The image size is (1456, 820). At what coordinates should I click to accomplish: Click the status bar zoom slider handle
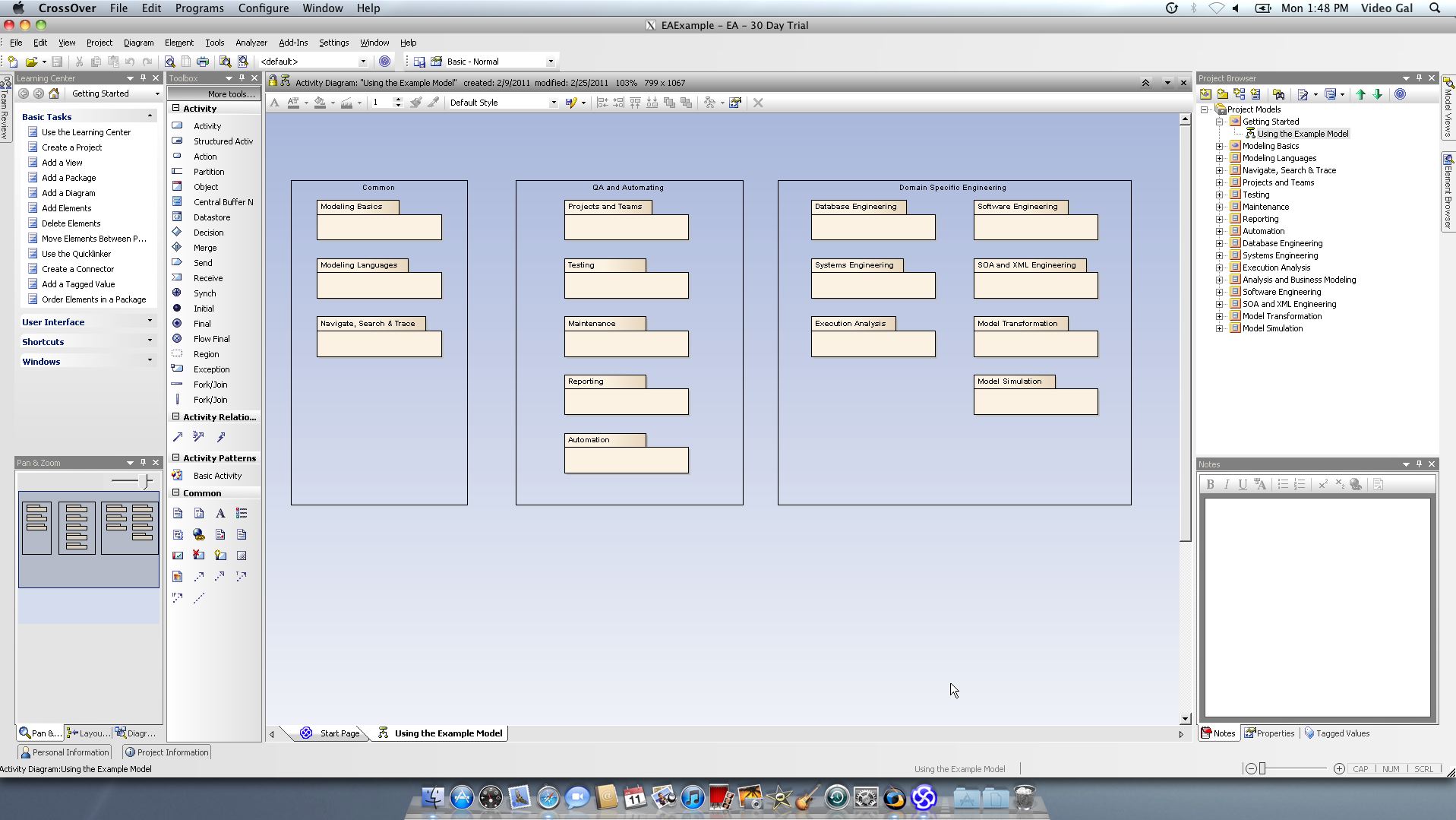(x=1262, y=769)
